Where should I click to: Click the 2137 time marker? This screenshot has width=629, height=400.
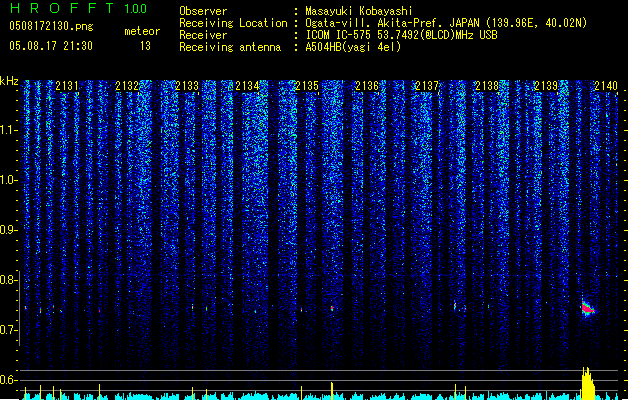point(427,86)
